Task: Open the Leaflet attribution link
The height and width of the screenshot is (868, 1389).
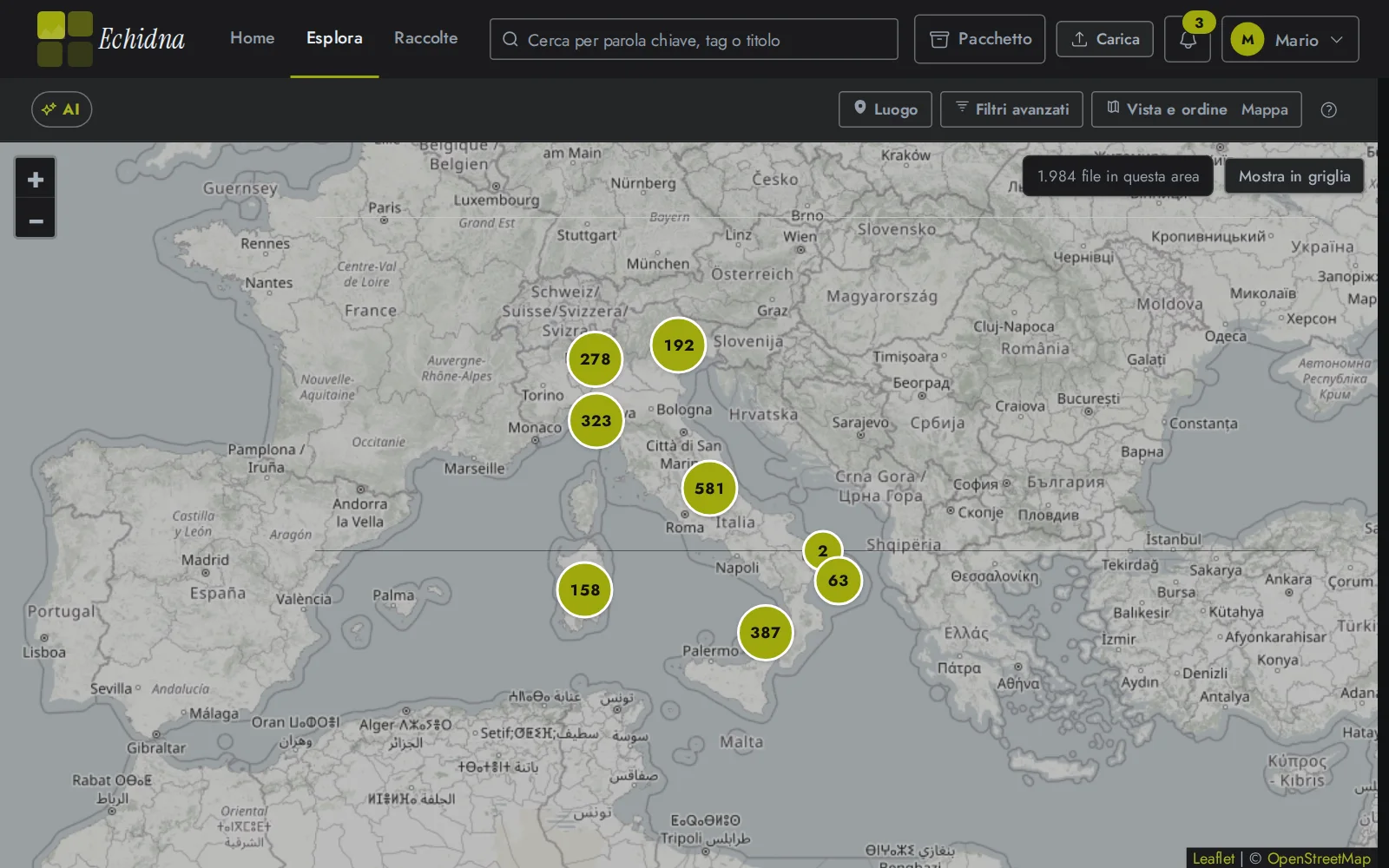Action: pyautogui.click(x=1213, y=858)
